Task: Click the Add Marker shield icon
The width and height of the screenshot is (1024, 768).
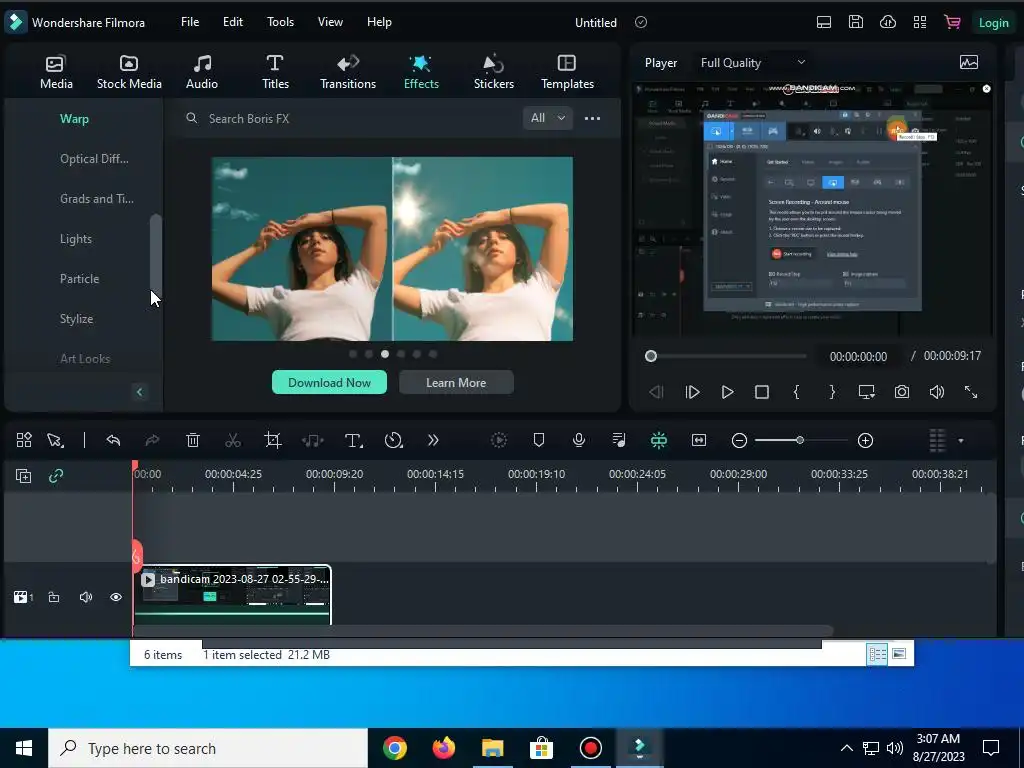Action: coord(539,440)
